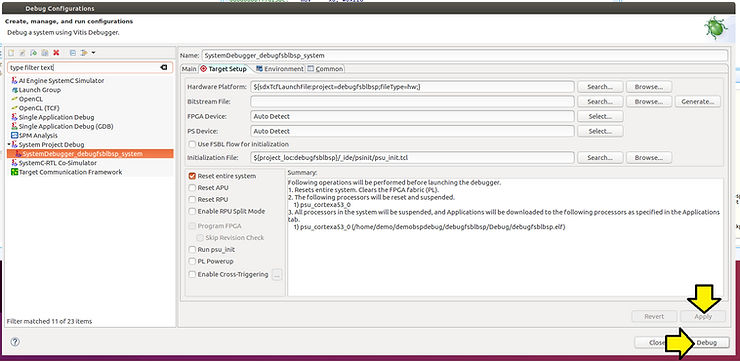The height and width of the screenshot is (362, 740).
Task: Click the Target Setup tab icon
Action: click(204, 69)
